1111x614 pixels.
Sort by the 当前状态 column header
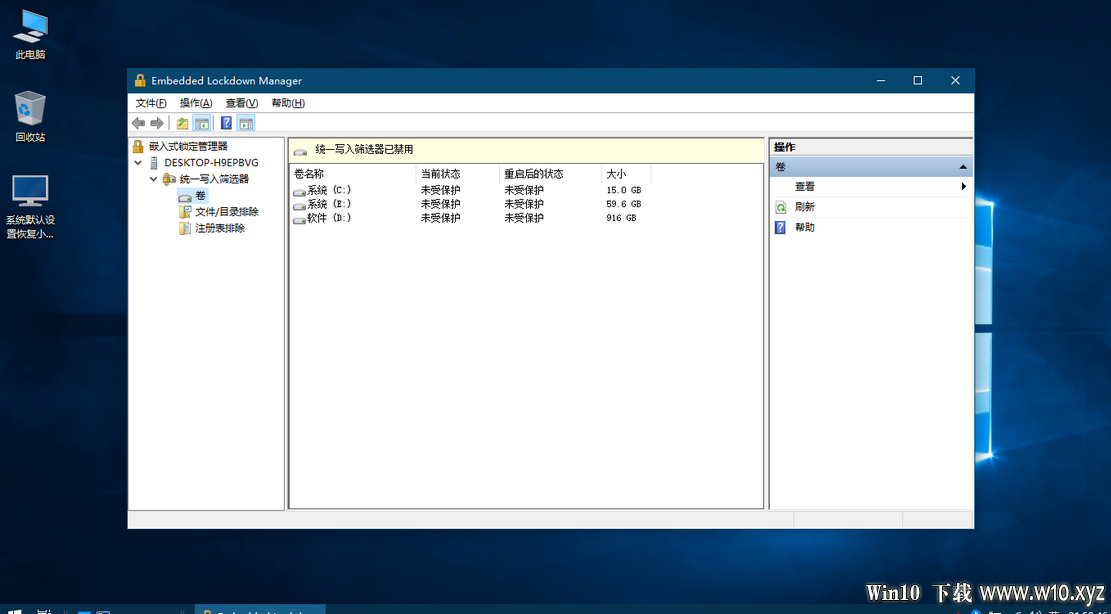click(x=457, y=174)
